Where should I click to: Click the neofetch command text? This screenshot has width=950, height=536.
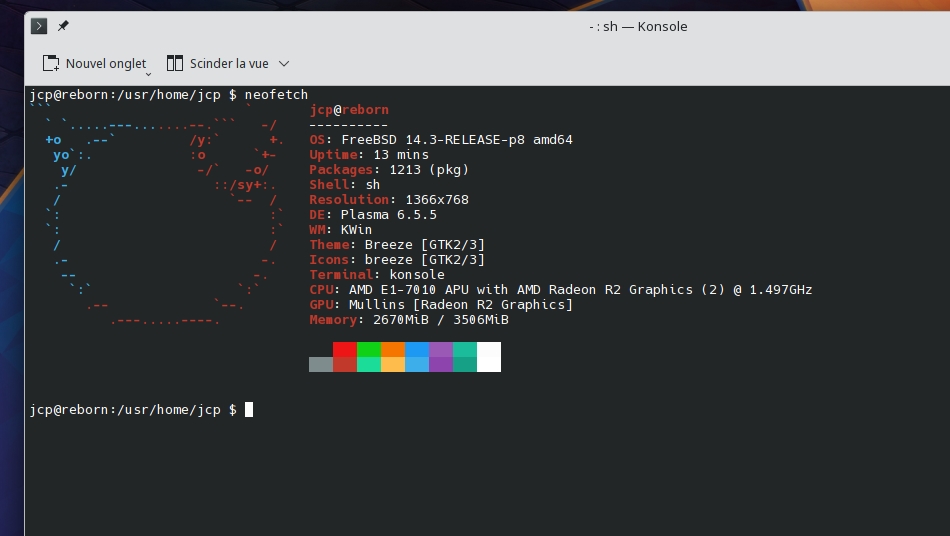276,94
